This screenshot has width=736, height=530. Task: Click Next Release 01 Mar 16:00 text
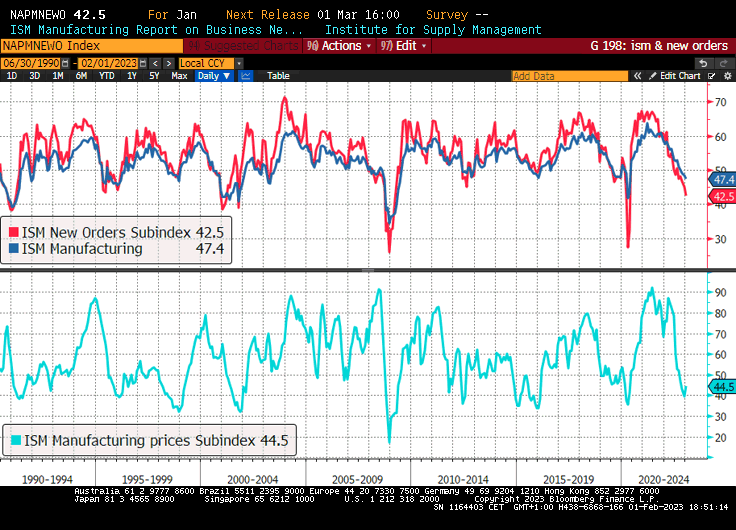point(313,15)
